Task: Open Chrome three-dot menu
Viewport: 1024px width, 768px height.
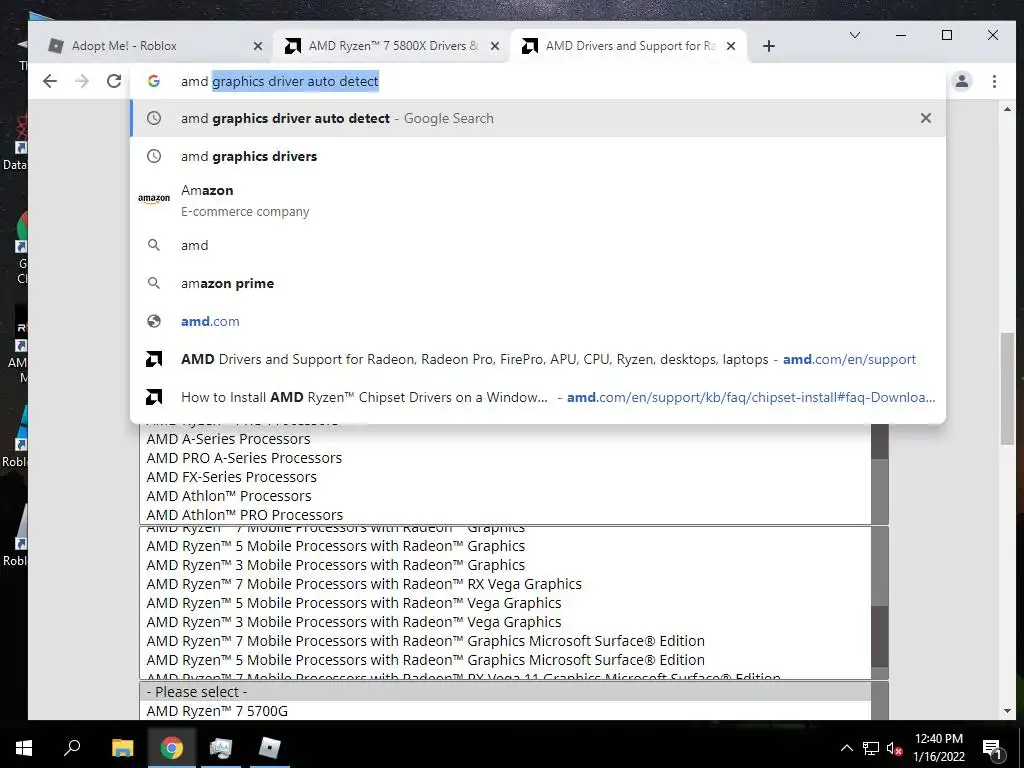Action: point(994,81)
